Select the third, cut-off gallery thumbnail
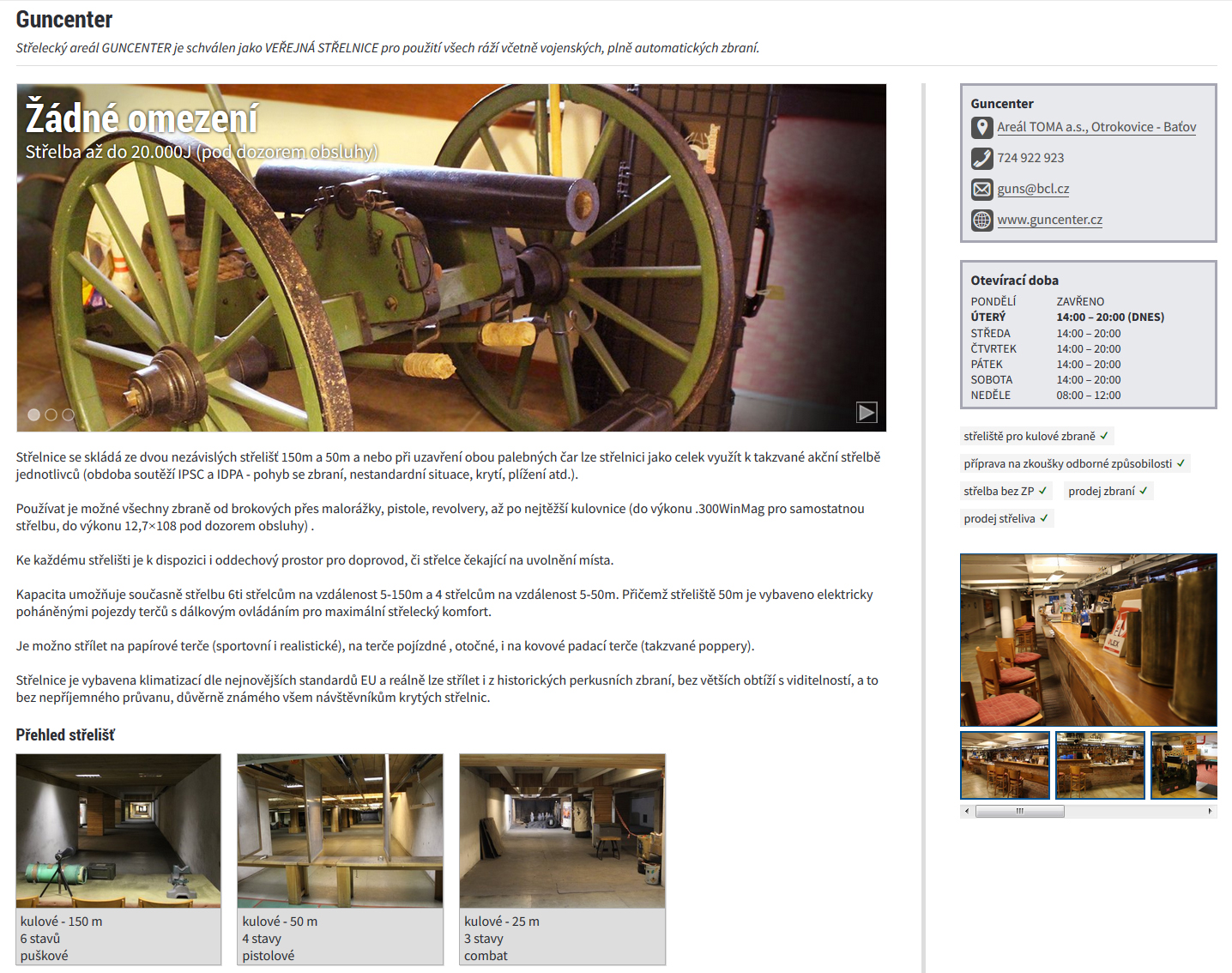The height and width of the screenshot is (973, 1232). tap(1183, 765)
